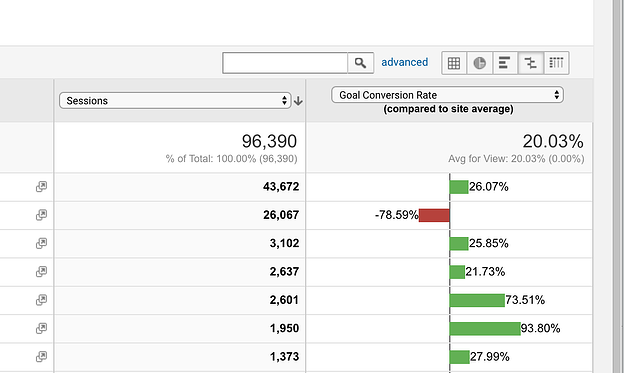Select the 2,637 sessions value
The image size is (624, 373).
coord(284,271)
